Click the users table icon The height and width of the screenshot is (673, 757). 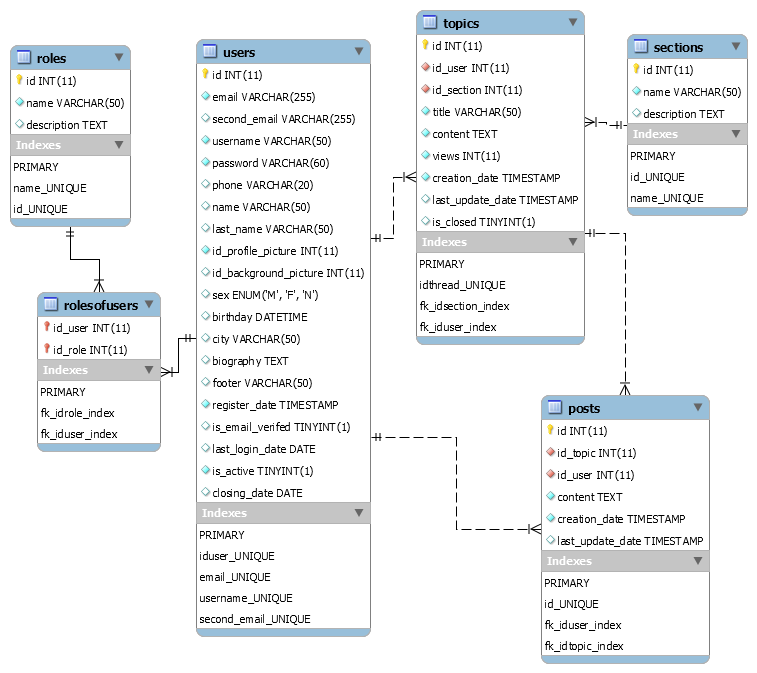pos(210,51)
